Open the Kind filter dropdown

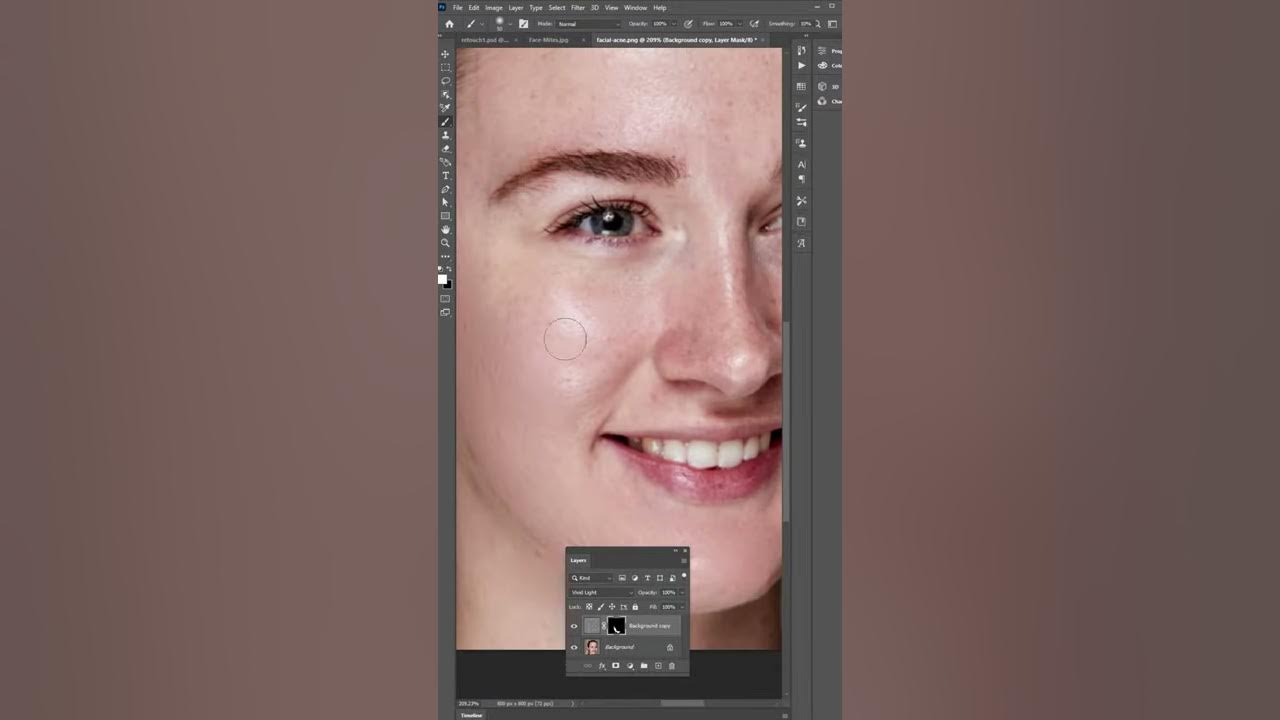click(x=591, y=578)
